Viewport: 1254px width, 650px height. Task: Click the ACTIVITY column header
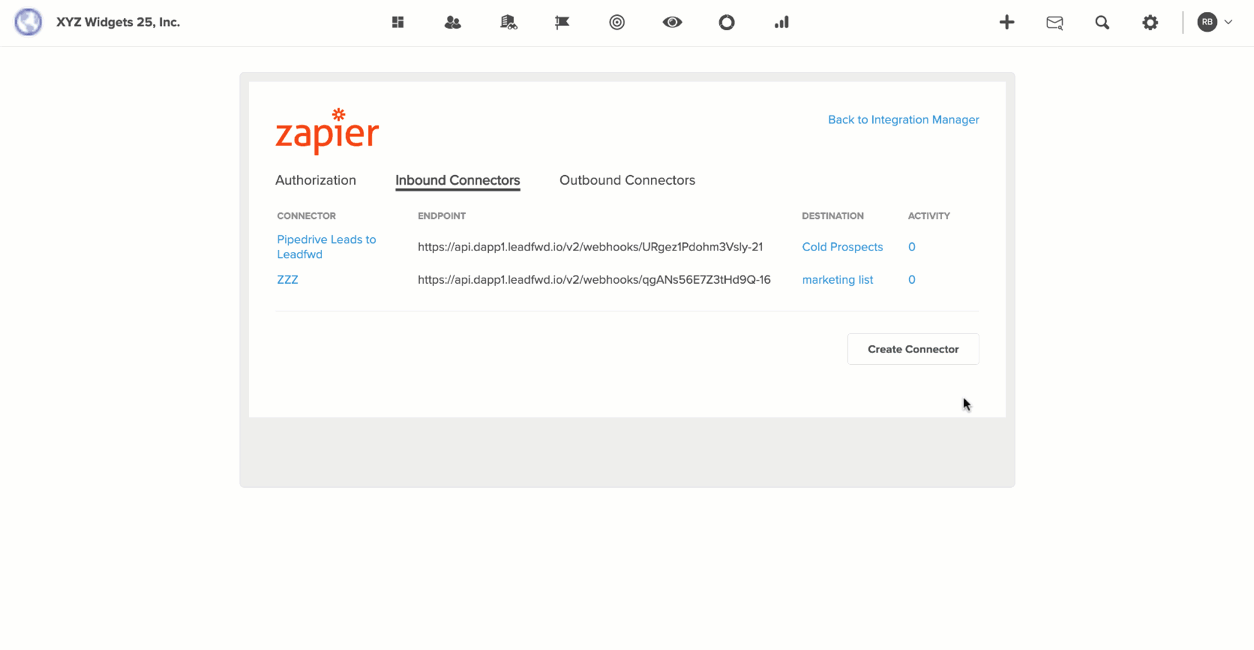929,216
